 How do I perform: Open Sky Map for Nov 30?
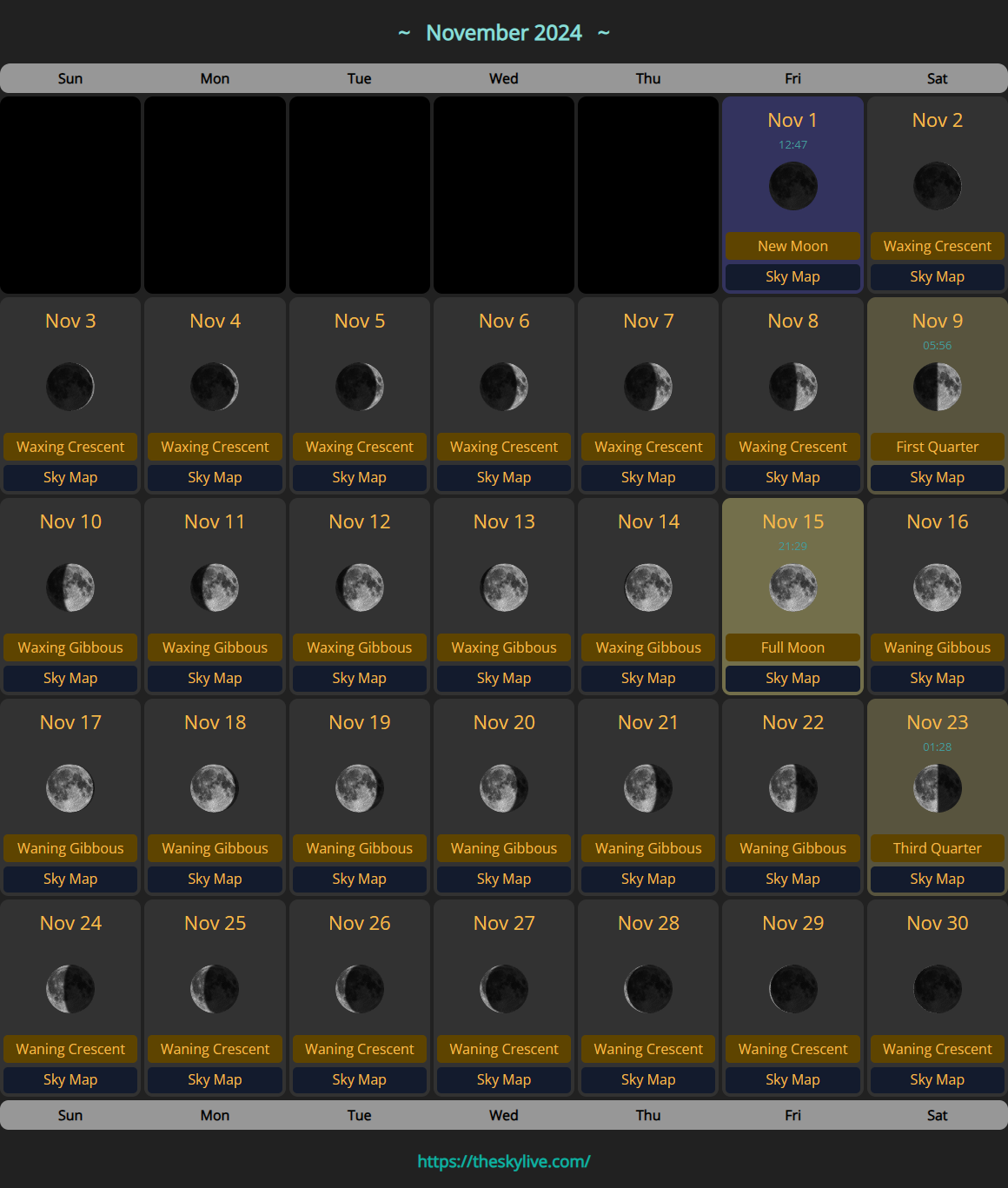(x=937, y=1079)
